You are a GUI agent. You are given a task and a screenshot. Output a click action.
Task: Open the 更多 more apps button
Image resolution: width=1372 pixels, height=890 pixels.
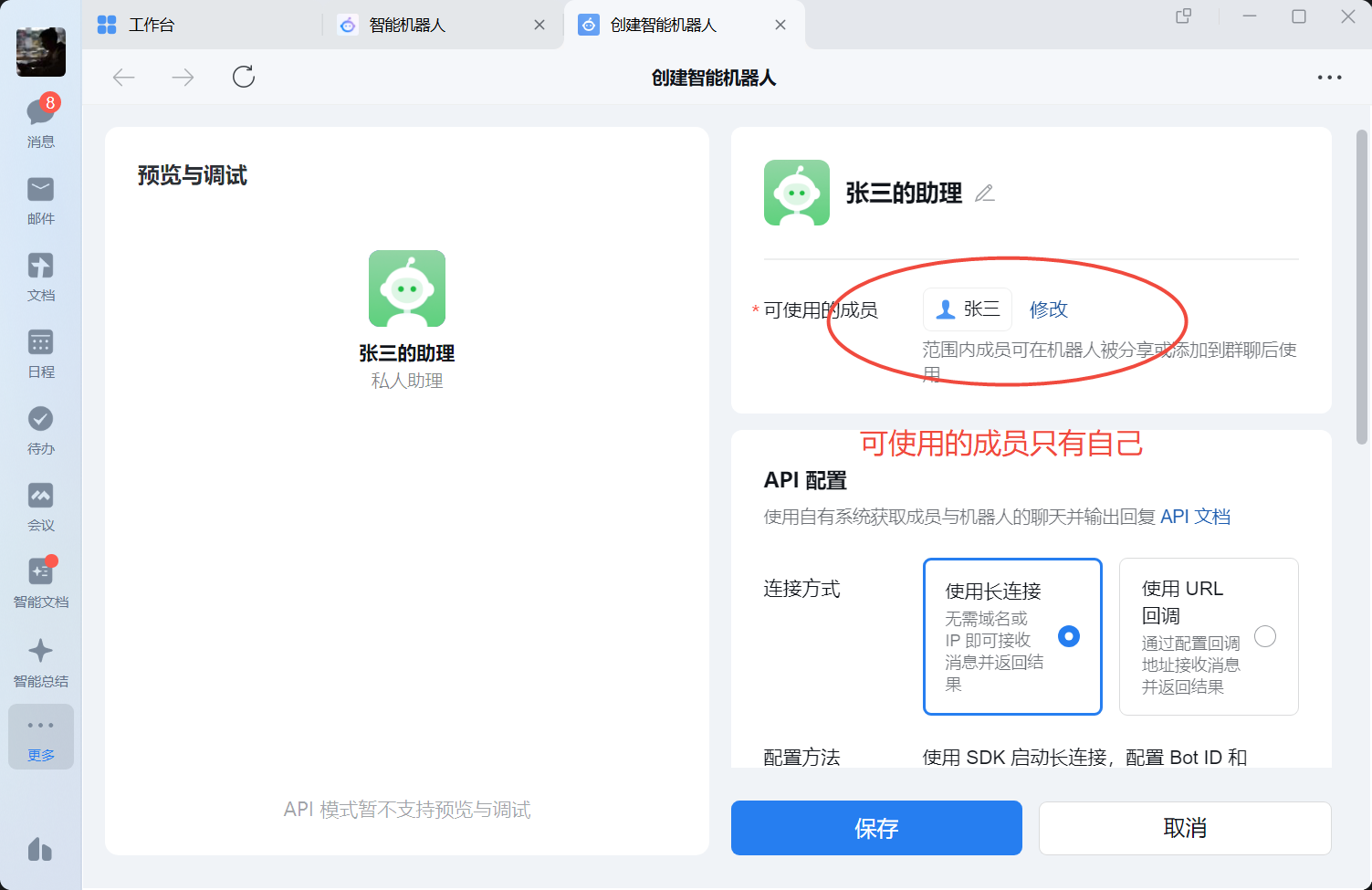click(41, 737)
